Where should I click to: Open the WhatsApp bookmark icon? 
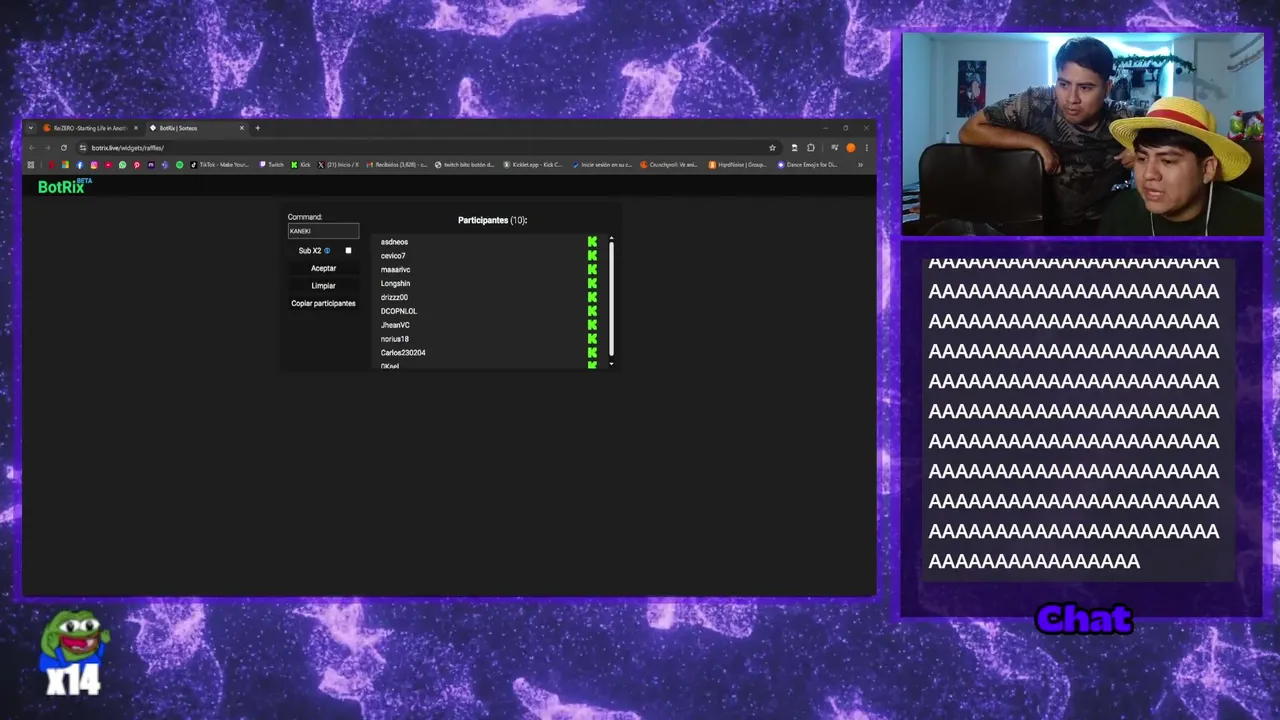(x=122, y=165)
